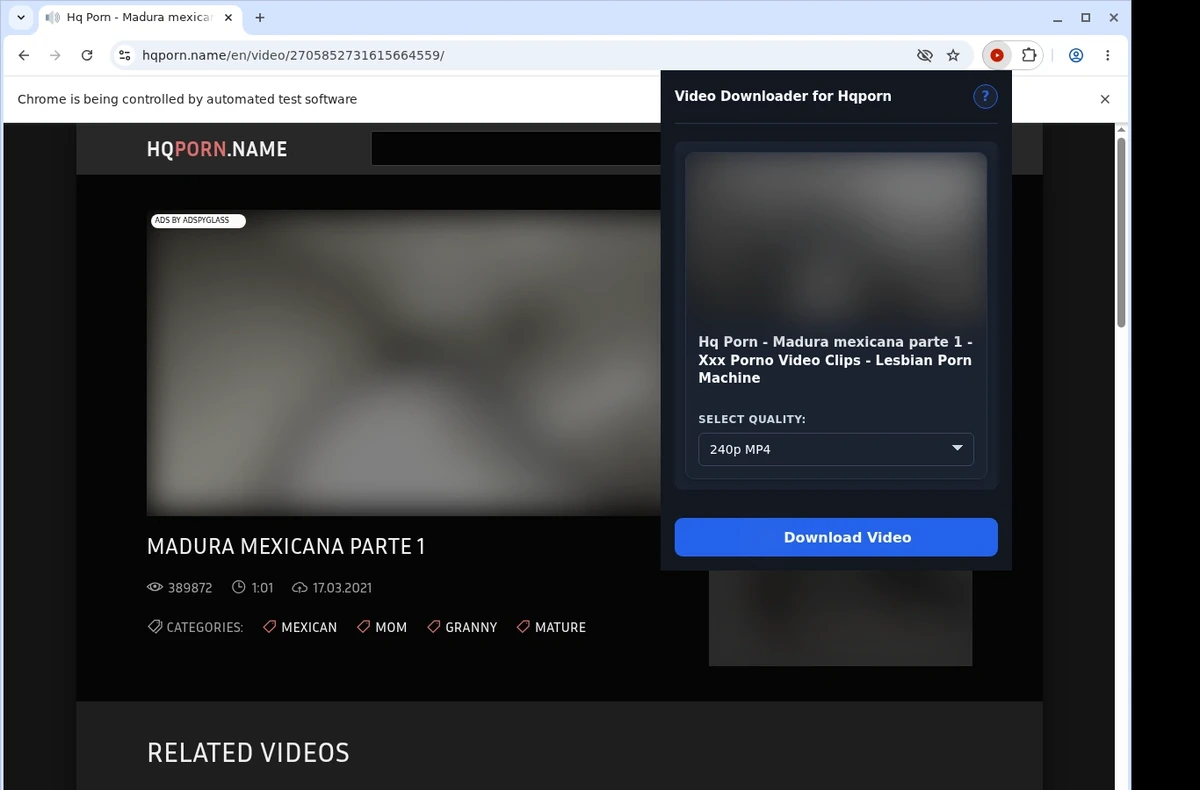
Task: Expand the tab search dropdown arrow
Action: click(x=21, y=18)
